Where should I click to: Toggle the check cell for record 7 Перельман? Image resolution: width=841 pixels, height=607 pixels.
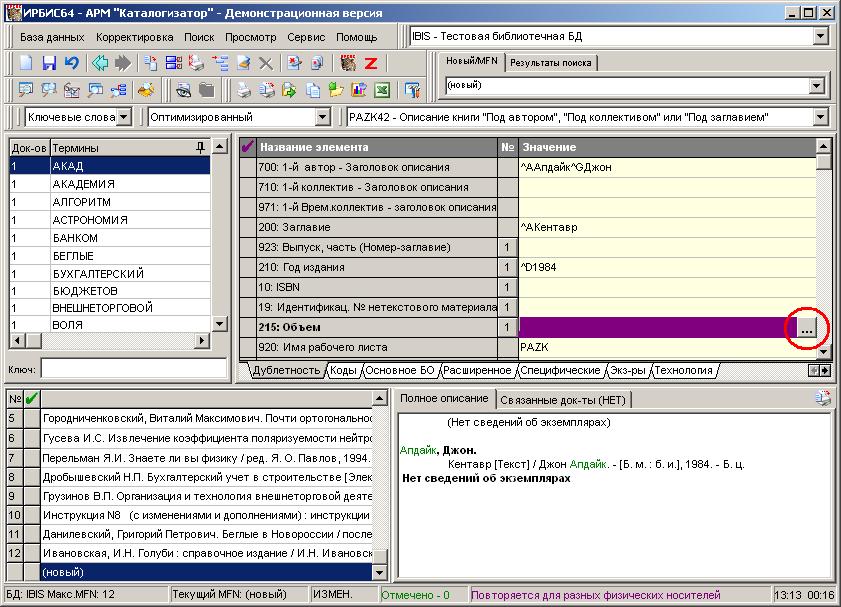(x=31, y=459)
